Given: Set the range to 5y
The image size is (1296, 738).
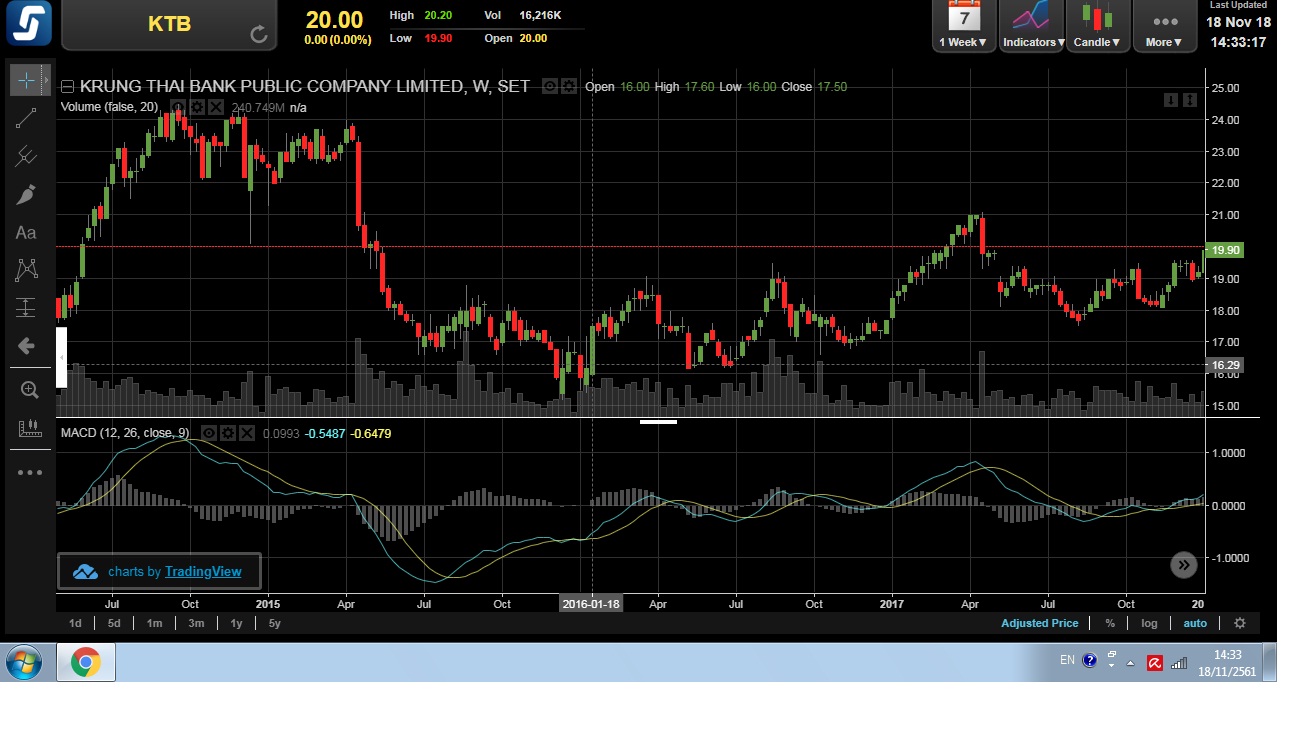Looking at the screenshot, I should [x=274, y=623].
